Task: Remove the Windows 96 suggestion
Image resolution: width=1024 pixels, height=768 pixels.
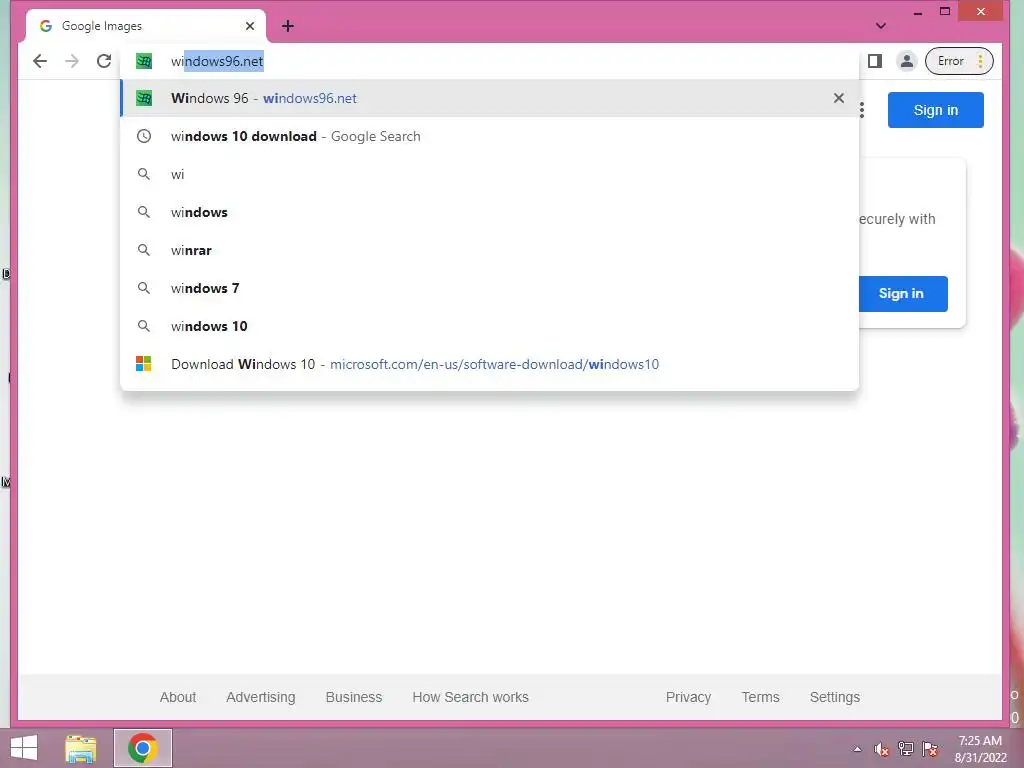Action: 839,99
